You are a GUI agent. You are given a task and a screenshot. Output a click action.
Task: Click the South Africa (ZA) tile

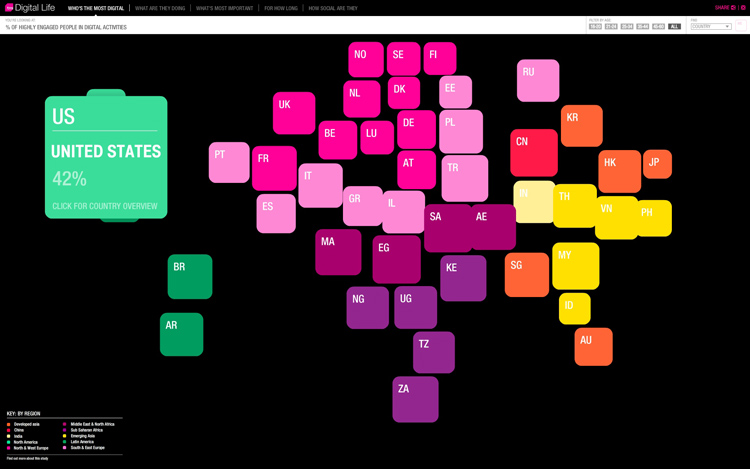tap(415, 399)
